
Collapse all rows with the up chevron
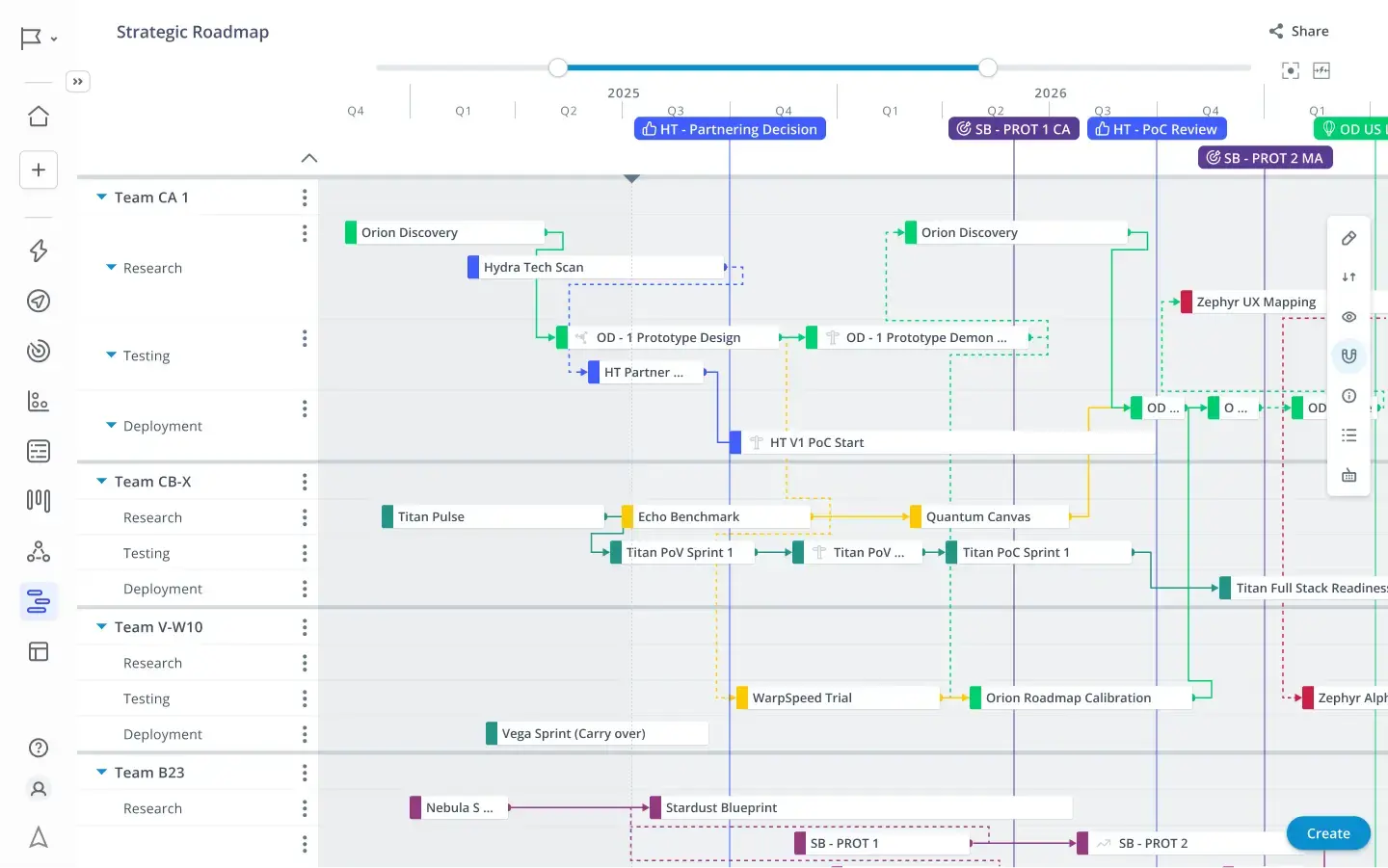point(309,158)
